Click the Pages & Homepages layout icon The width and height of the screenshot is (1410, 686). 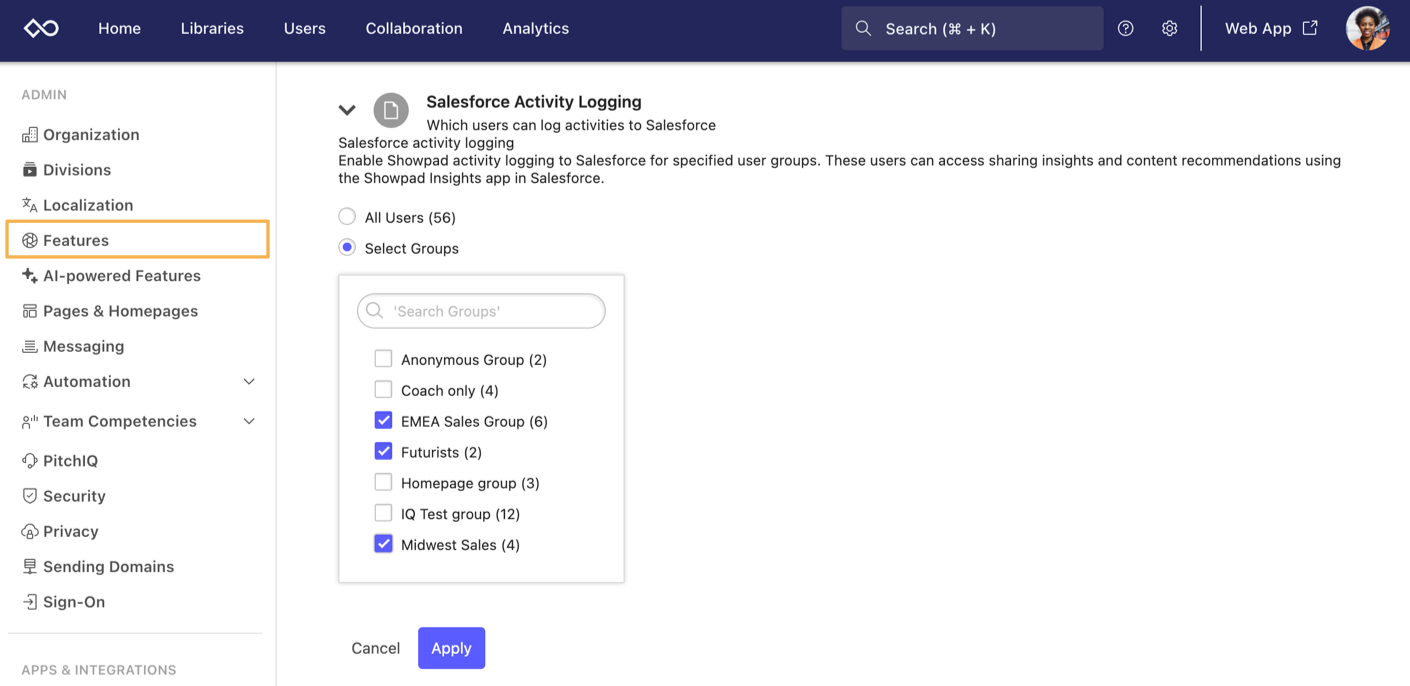[x=30, y=311]
